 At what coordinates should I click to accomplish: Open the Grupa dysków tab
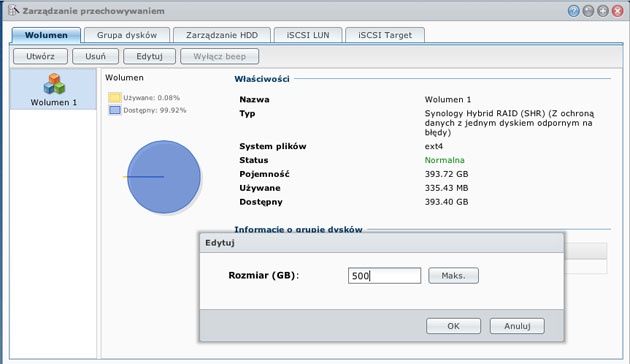click(127, 35)
